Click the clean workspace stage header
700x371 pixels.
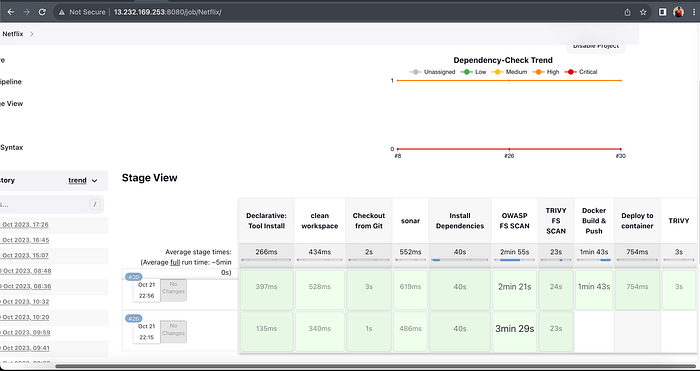(320, 221)
